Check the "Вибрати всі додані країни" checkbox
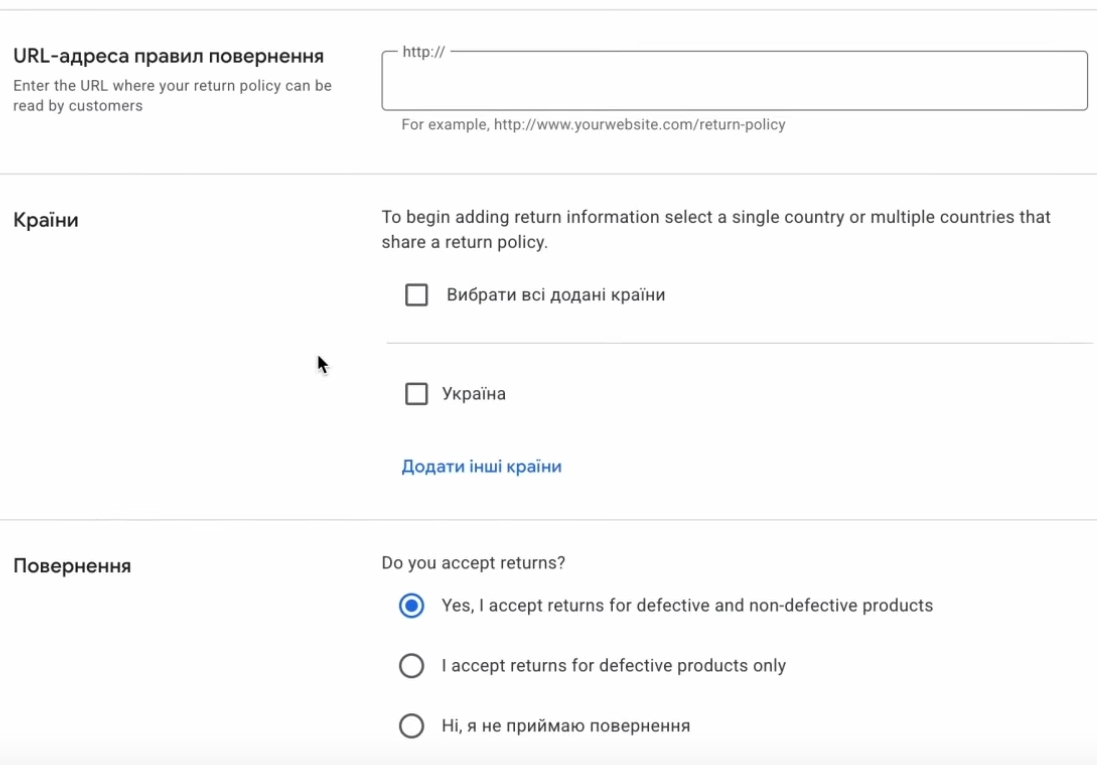 click(416, 295)
